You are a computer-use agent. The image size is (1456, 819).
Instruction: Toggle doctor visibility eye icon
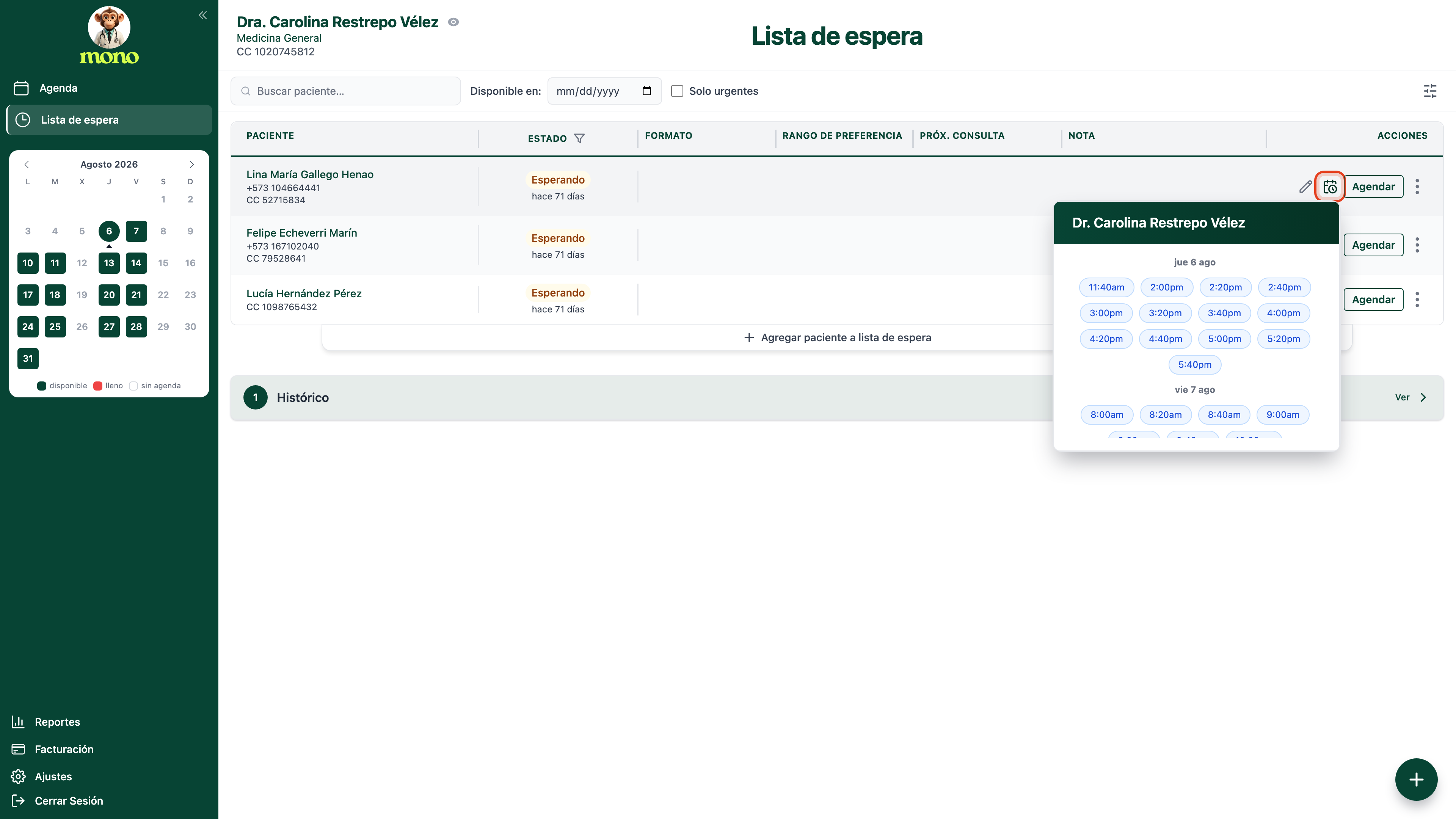click(453, 22)
